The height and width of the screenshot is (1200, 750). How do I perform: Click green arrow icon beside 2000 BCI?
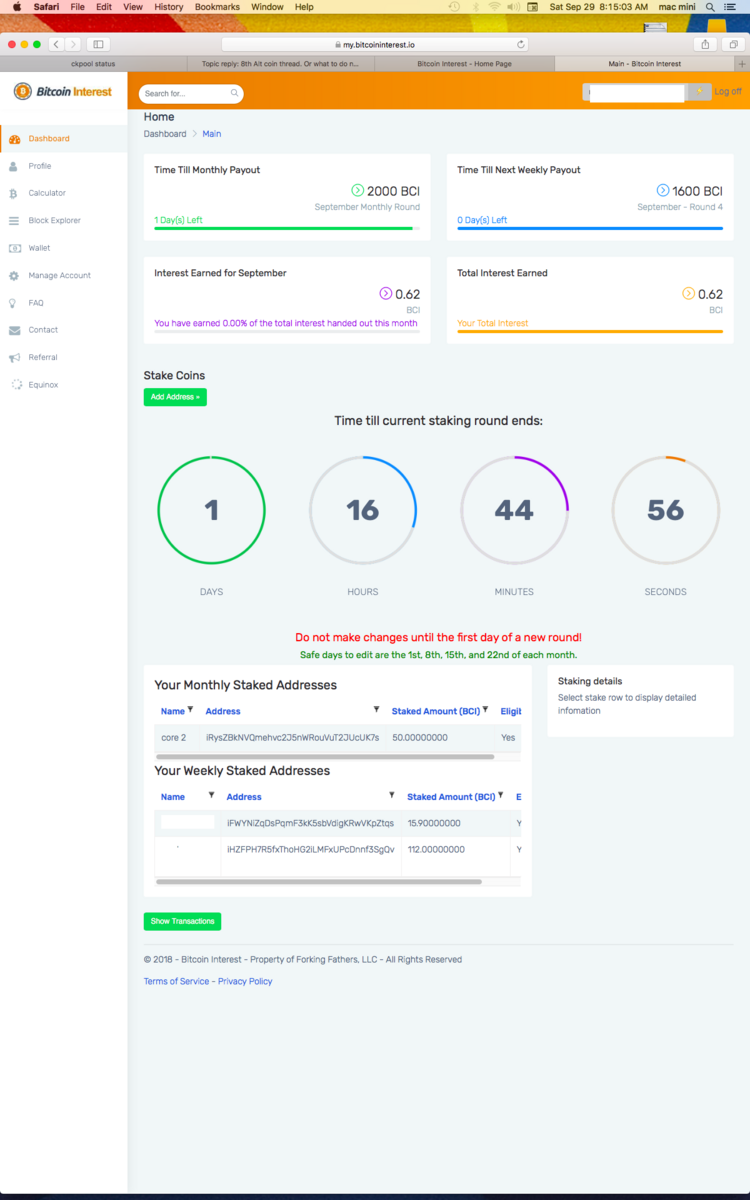358,190
